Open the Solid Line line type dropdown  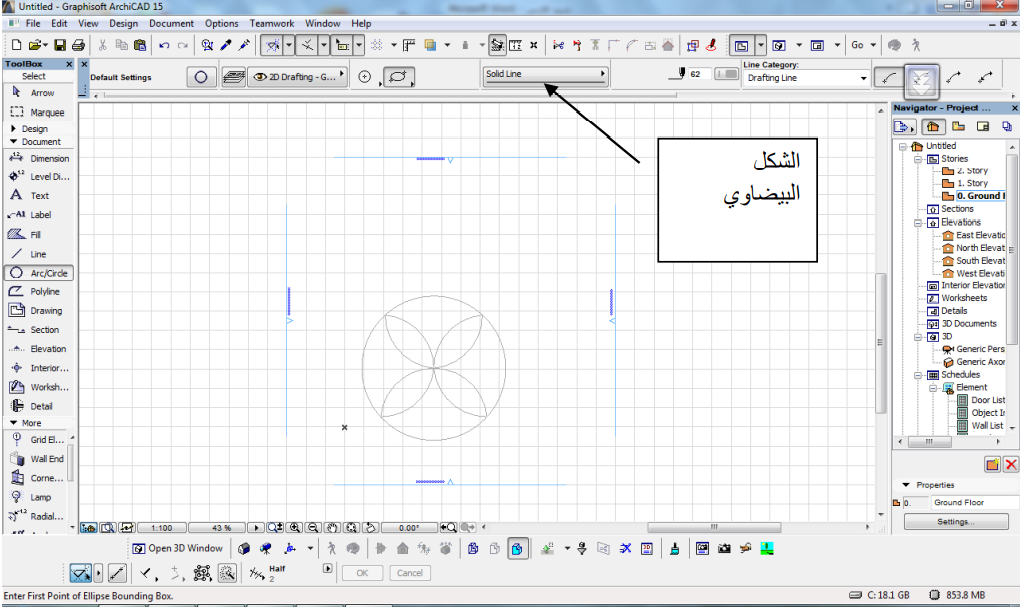605,74
